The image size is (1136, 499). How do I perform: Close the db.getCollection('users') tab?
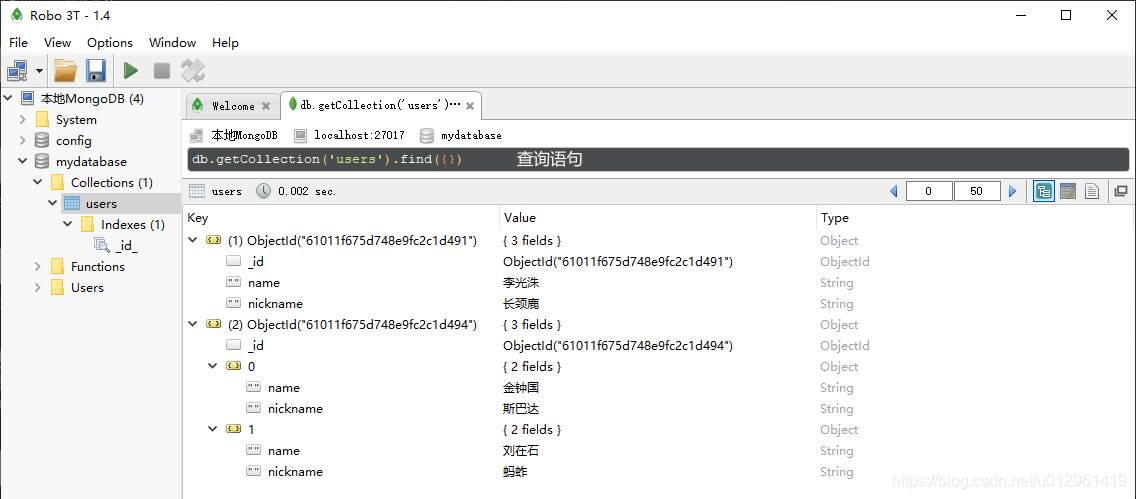[469, 106]
